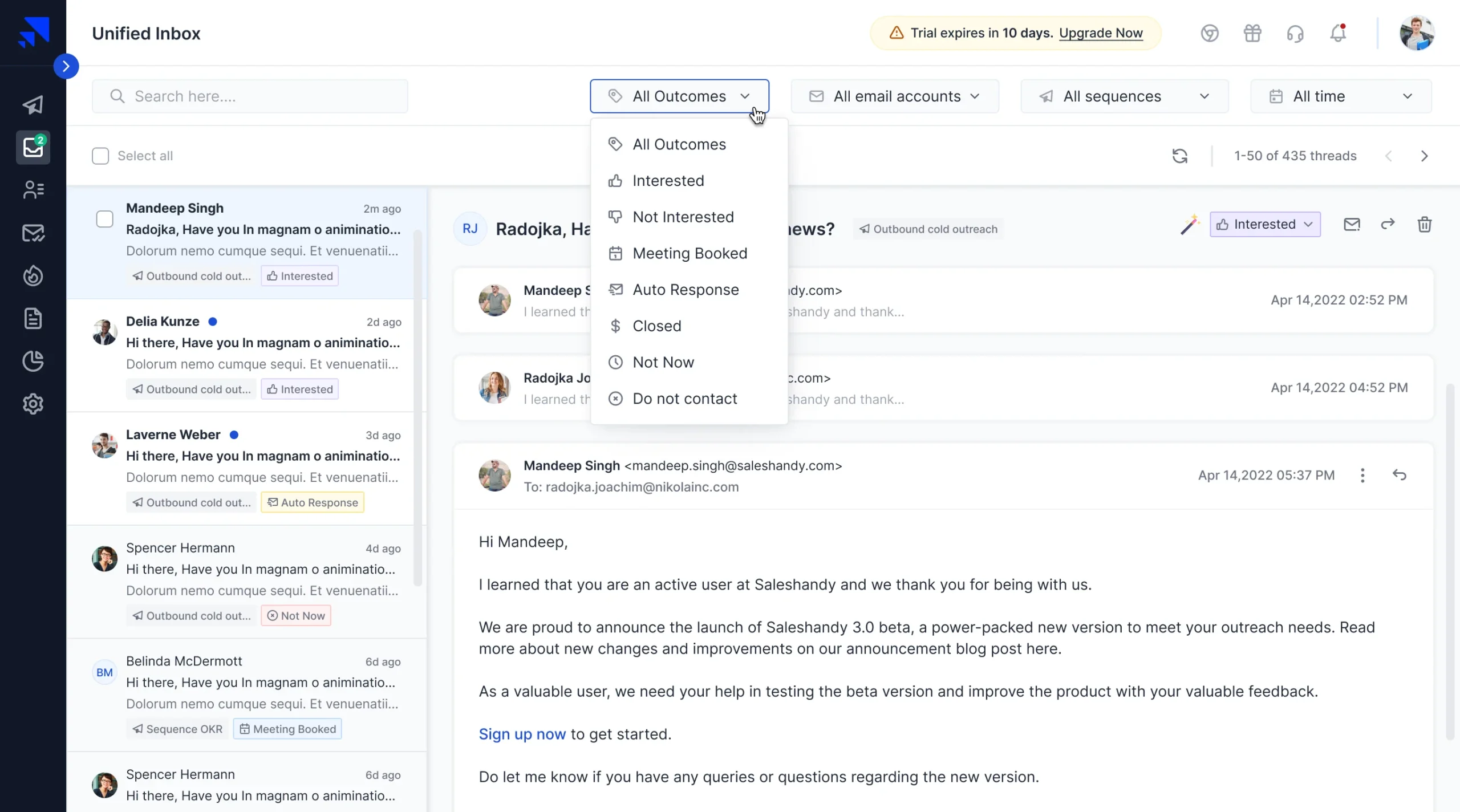Click the Upgrade Now link
The width and height of the screenshot is (1460, 812).
(1101, 33)
